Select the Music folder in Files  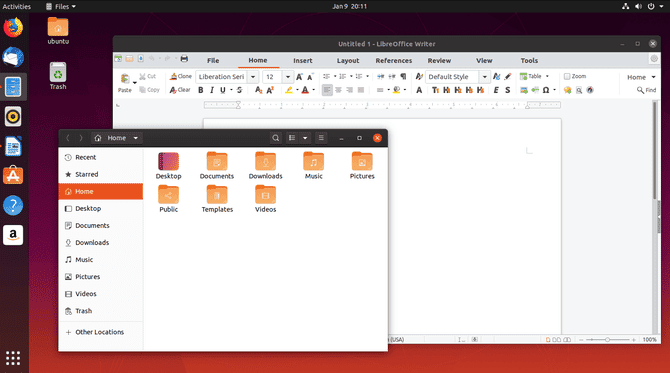click(x=314, y=166)
